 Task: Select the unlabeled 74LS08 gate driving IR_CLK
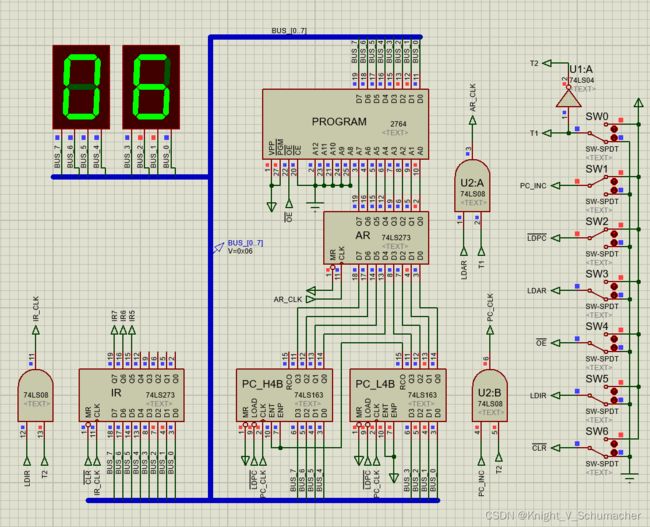click(36, 396)
